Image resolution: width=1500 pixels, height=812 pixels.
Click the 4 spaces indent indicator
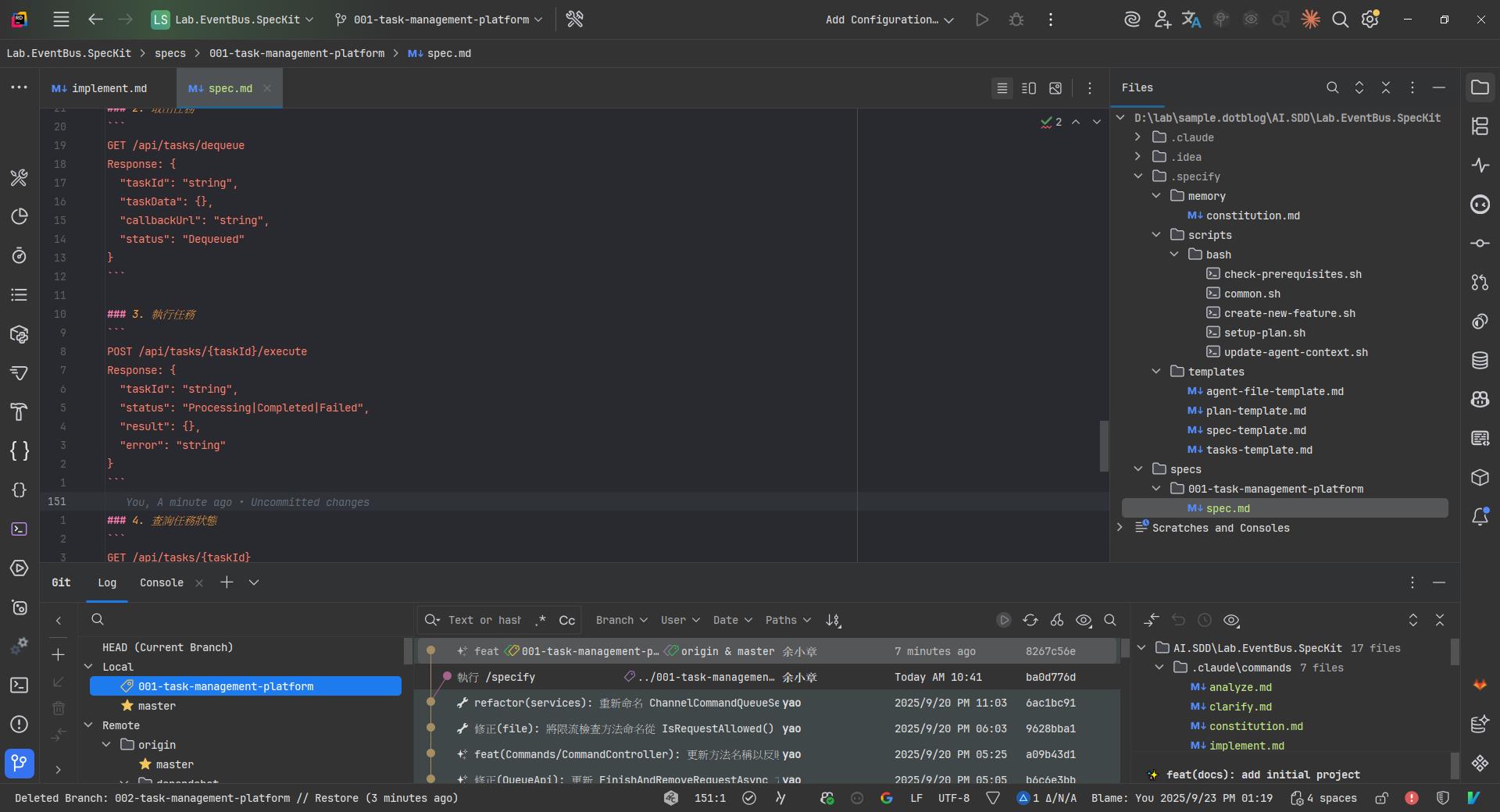(x=1324, y=798)
